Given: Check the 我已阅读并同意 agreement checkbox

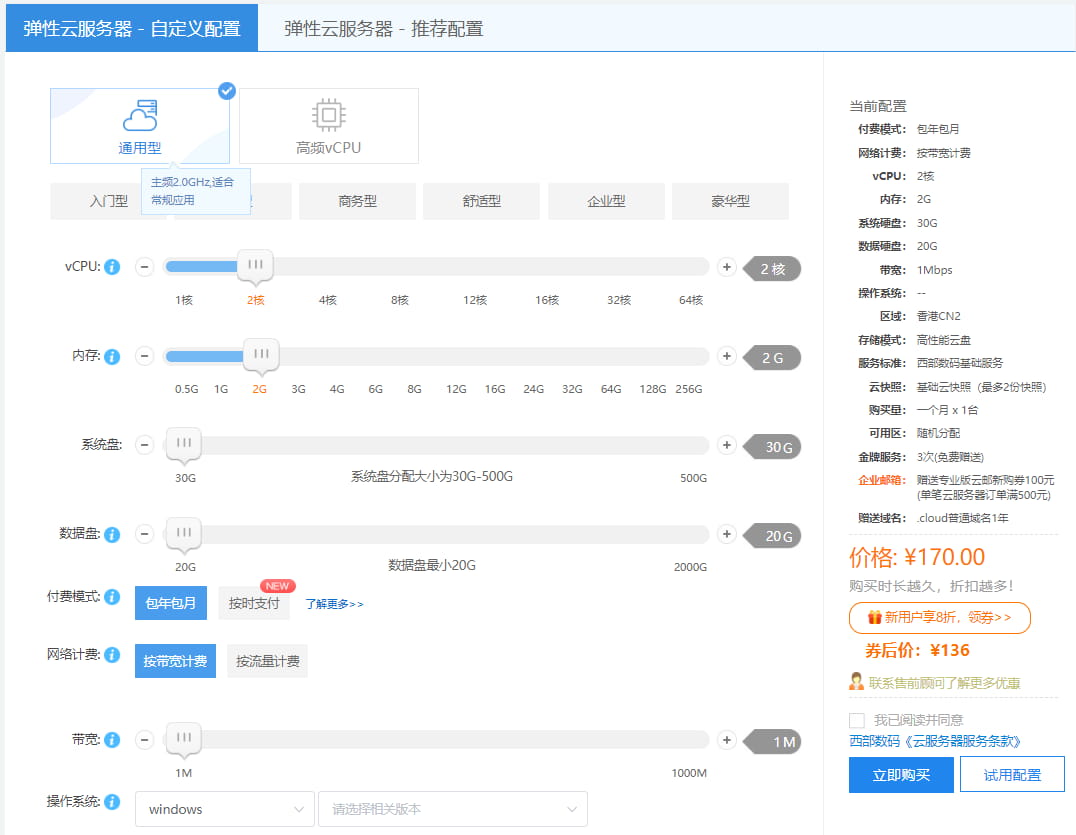Looking at the screenshot, I should (855, 720).
